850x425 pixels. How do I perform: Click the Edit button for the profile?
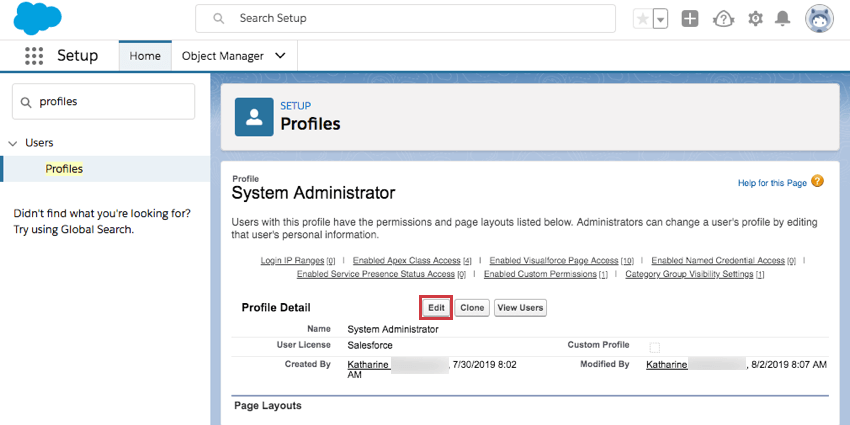(x=436, y=307)
